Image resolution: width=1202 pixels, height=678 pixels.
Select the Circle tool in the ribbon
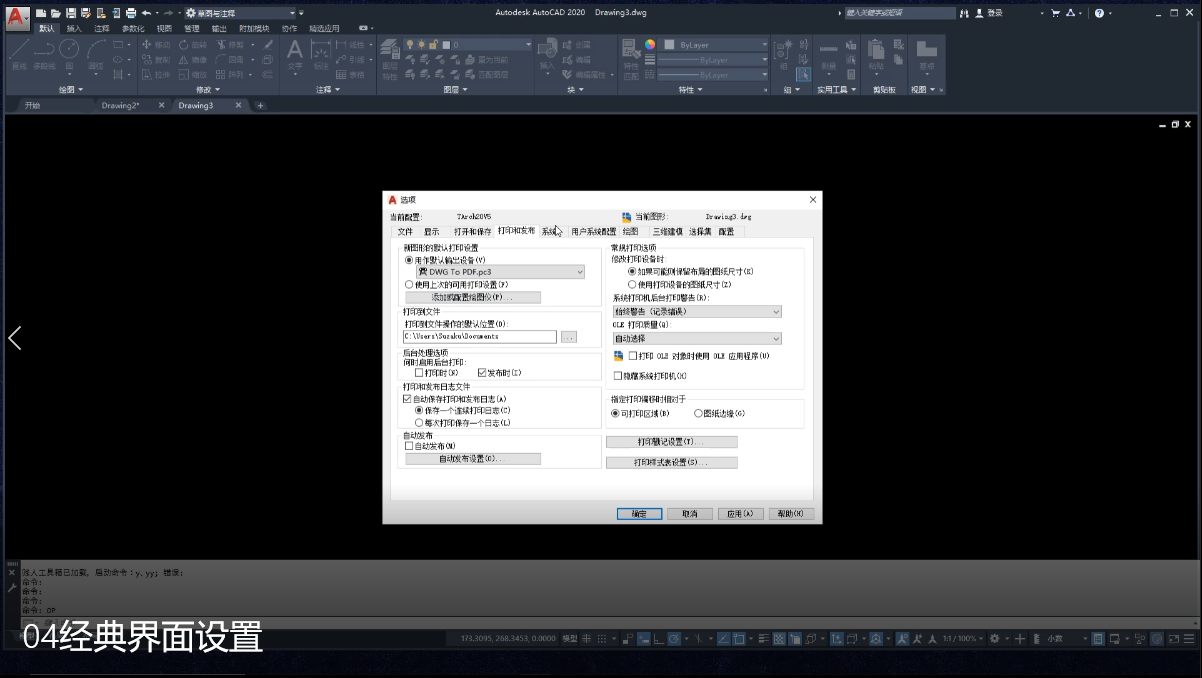point(69,49)
